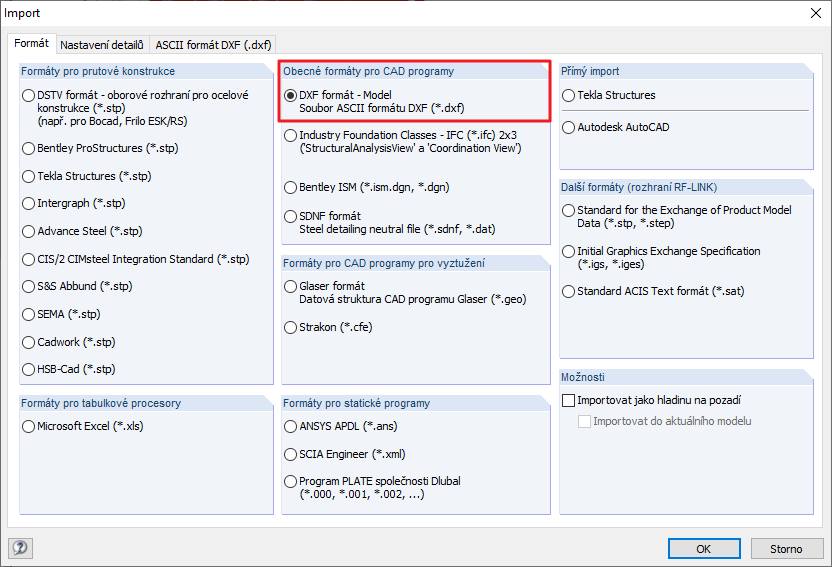
Task: Pick S&S Abbund (*.stp) format
Action: pos(28,286)
